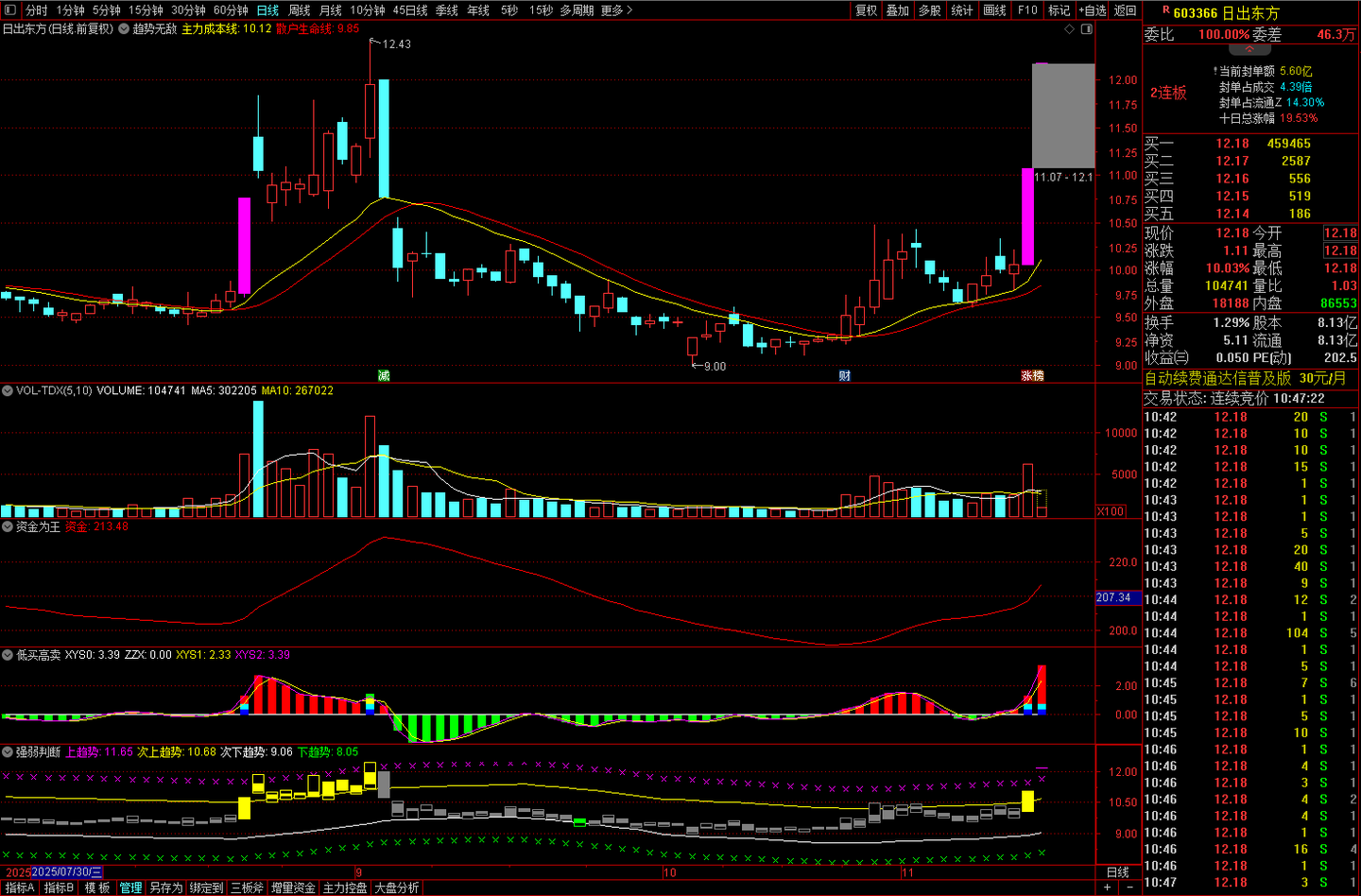Click the R badge beside stock code 603366

(1165, 10)
